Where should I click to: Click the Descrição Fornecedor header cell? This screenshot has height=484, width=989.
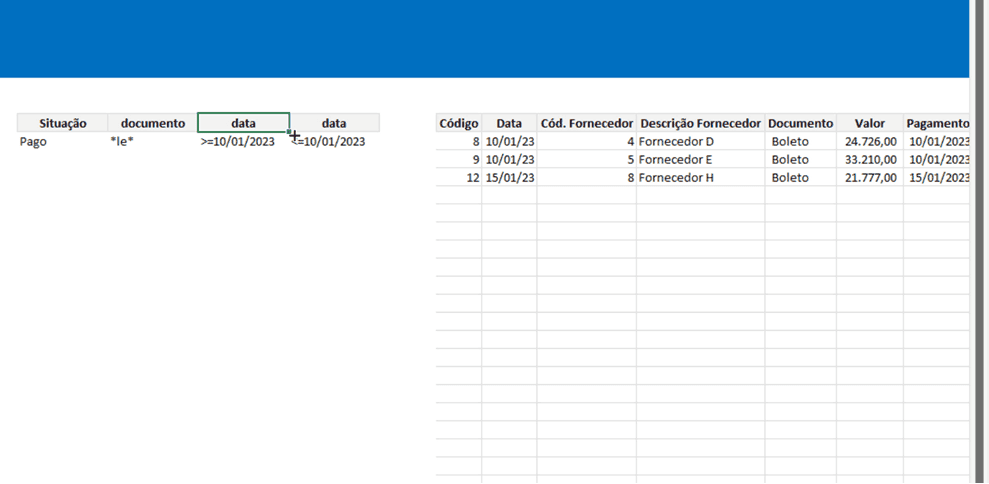tap(700, 123)
